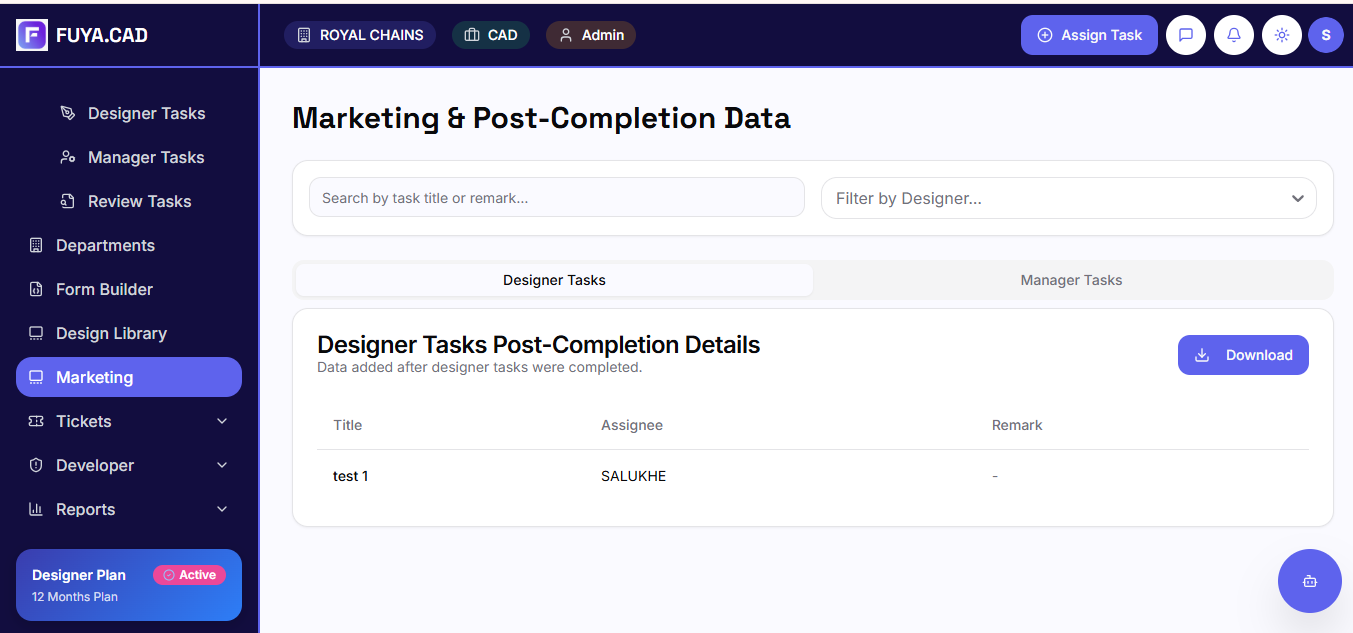Focus the task title search field
Screen dimensions: 1353x633
(556, 198)
